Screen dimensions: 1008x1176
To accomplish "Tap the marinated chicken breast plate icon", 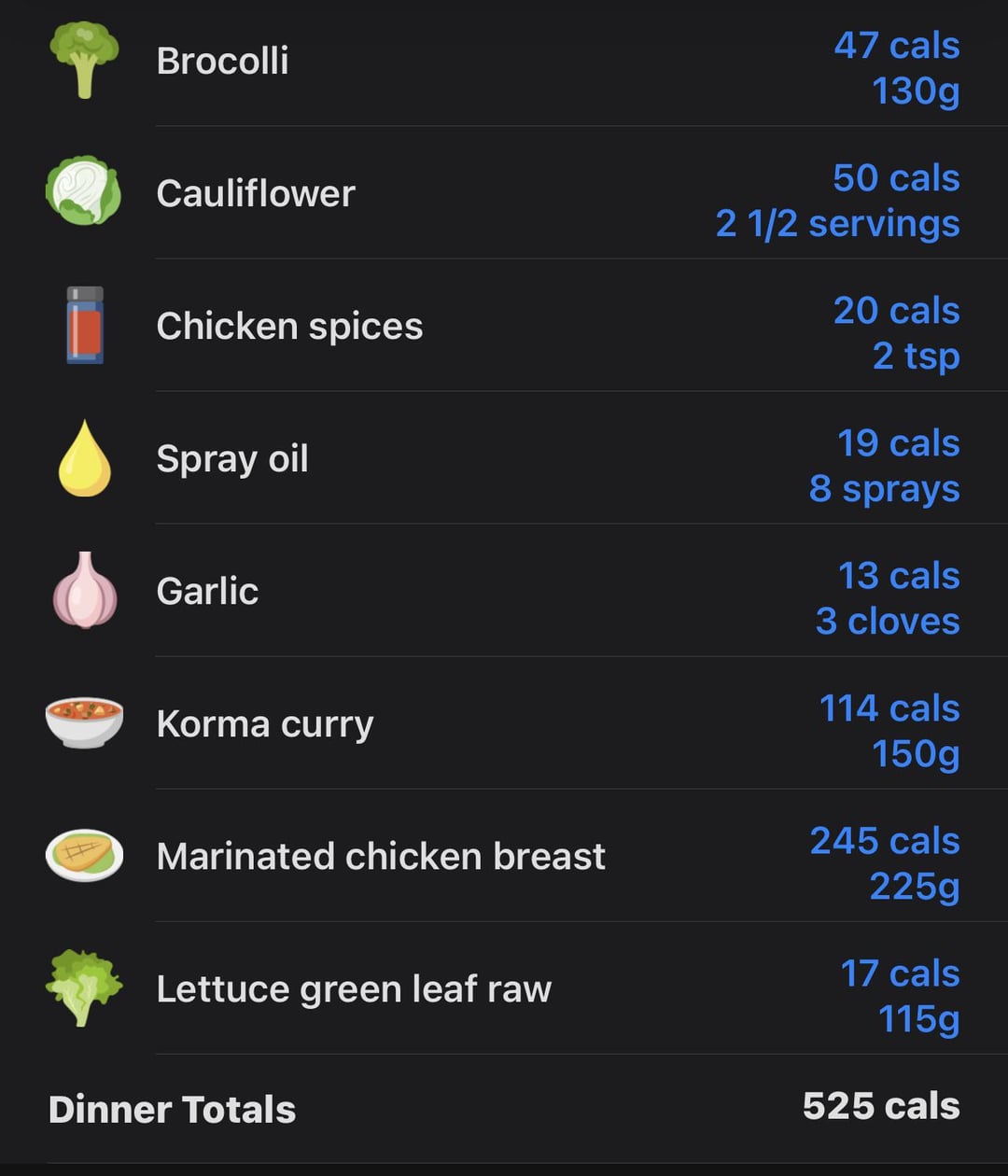I will pos(84,855).
